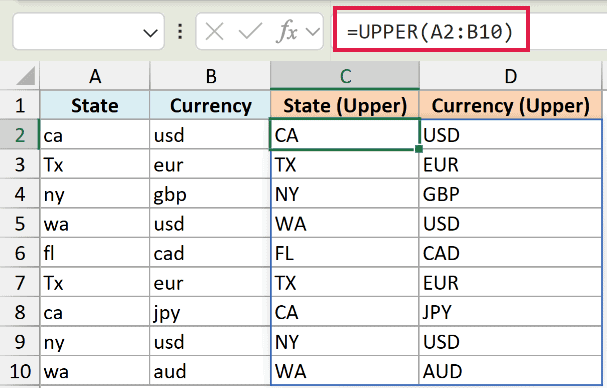Screen dimensions: 607x388
Task: Select cell A2 containing 'ca'
Action: point(95,135)
